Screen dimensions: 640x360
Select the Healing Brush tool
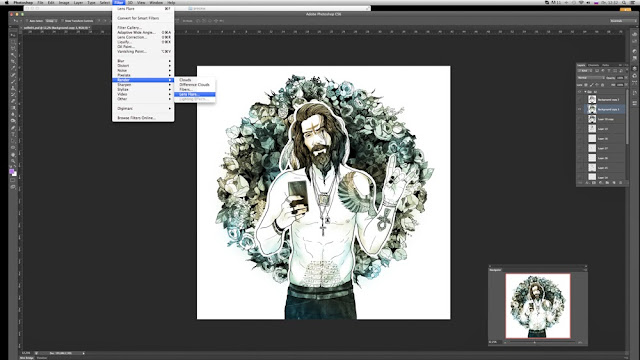pos(13,75)
